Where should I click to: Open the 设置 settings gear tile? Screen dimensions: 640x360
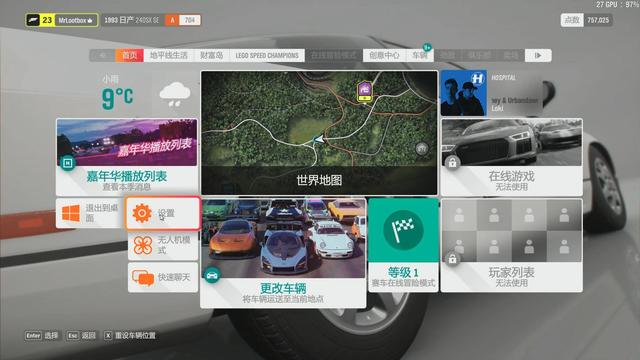tap(163, 213)
